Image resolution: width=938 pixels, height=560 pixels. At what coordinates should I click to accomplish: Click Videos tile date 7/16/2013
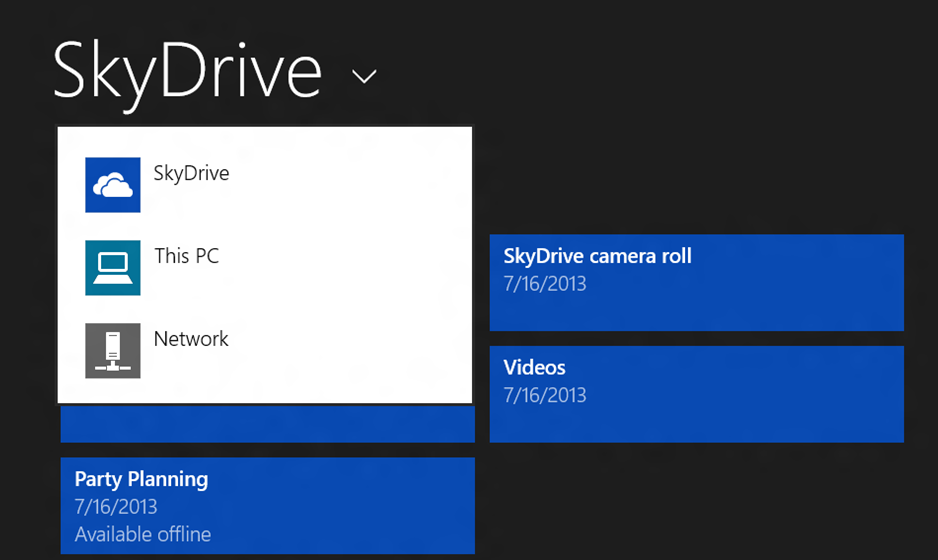pos(545,395)
